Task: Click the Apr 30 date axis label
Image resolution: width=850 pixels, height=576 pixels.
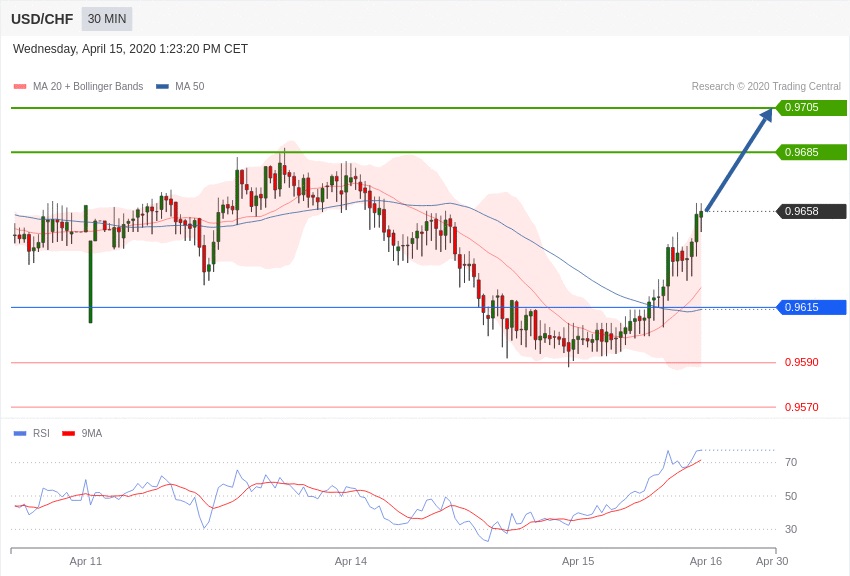Action: pyautogui.click(x=772, y=561)
